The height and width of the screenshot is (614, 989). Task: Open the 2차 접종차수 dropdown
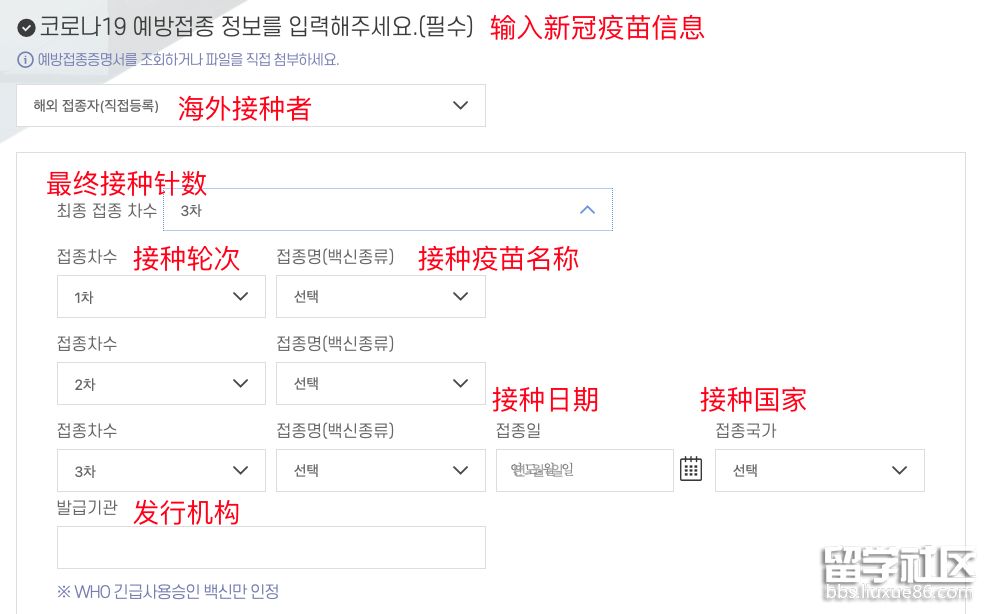click(161, 384)
